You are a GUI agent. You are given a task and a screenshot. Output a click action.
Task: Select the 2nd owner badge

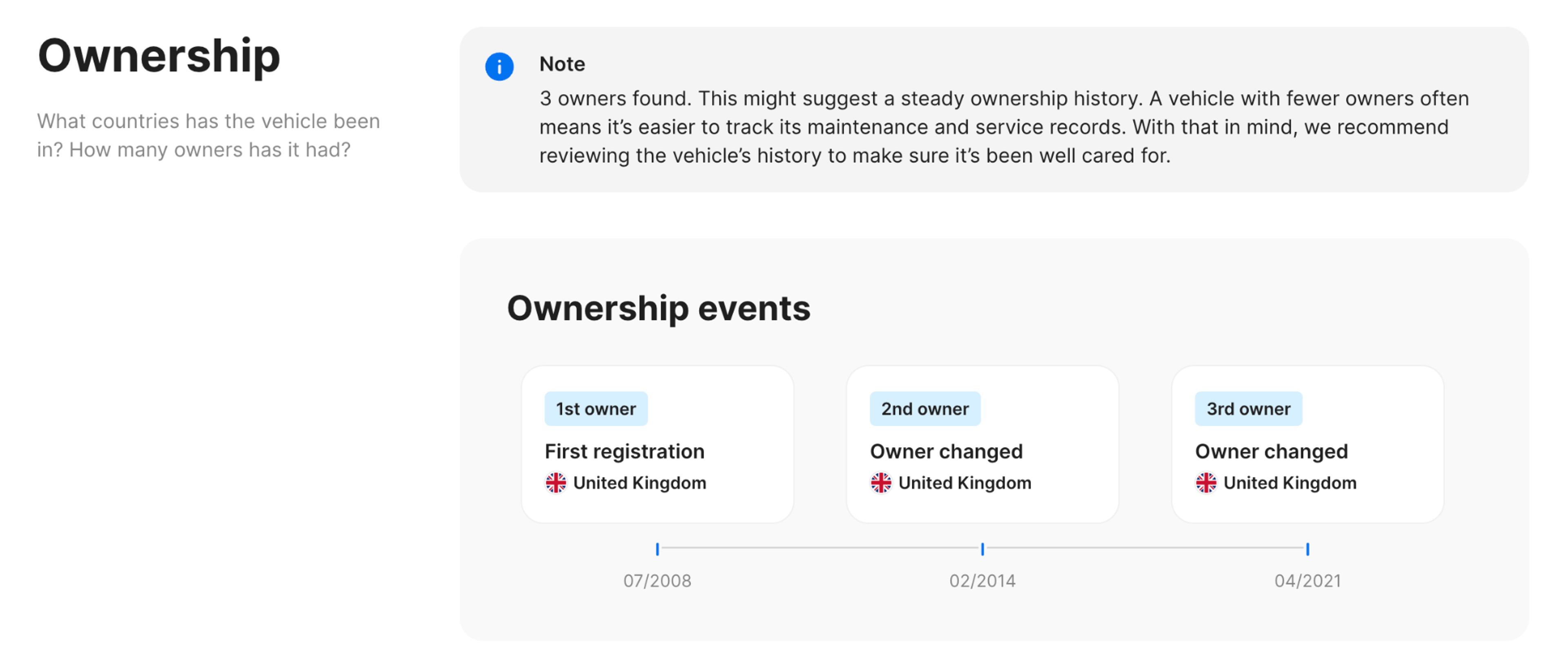pyautogui.click(x=924, y=408)
